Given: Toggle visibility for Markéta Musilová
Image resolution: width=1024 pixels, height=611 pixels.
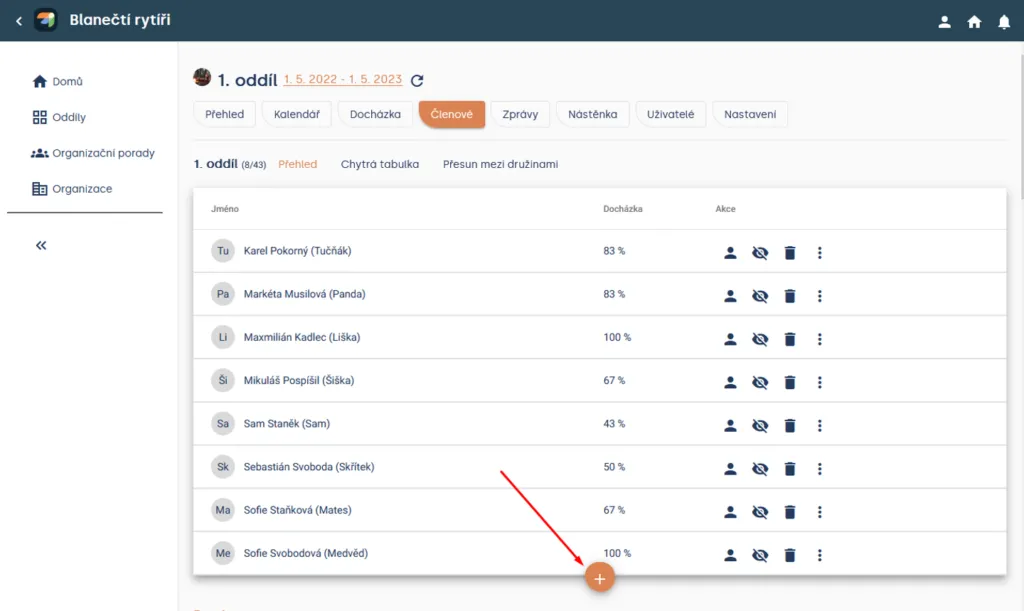Looking at the screenshot, I should 760,296.
